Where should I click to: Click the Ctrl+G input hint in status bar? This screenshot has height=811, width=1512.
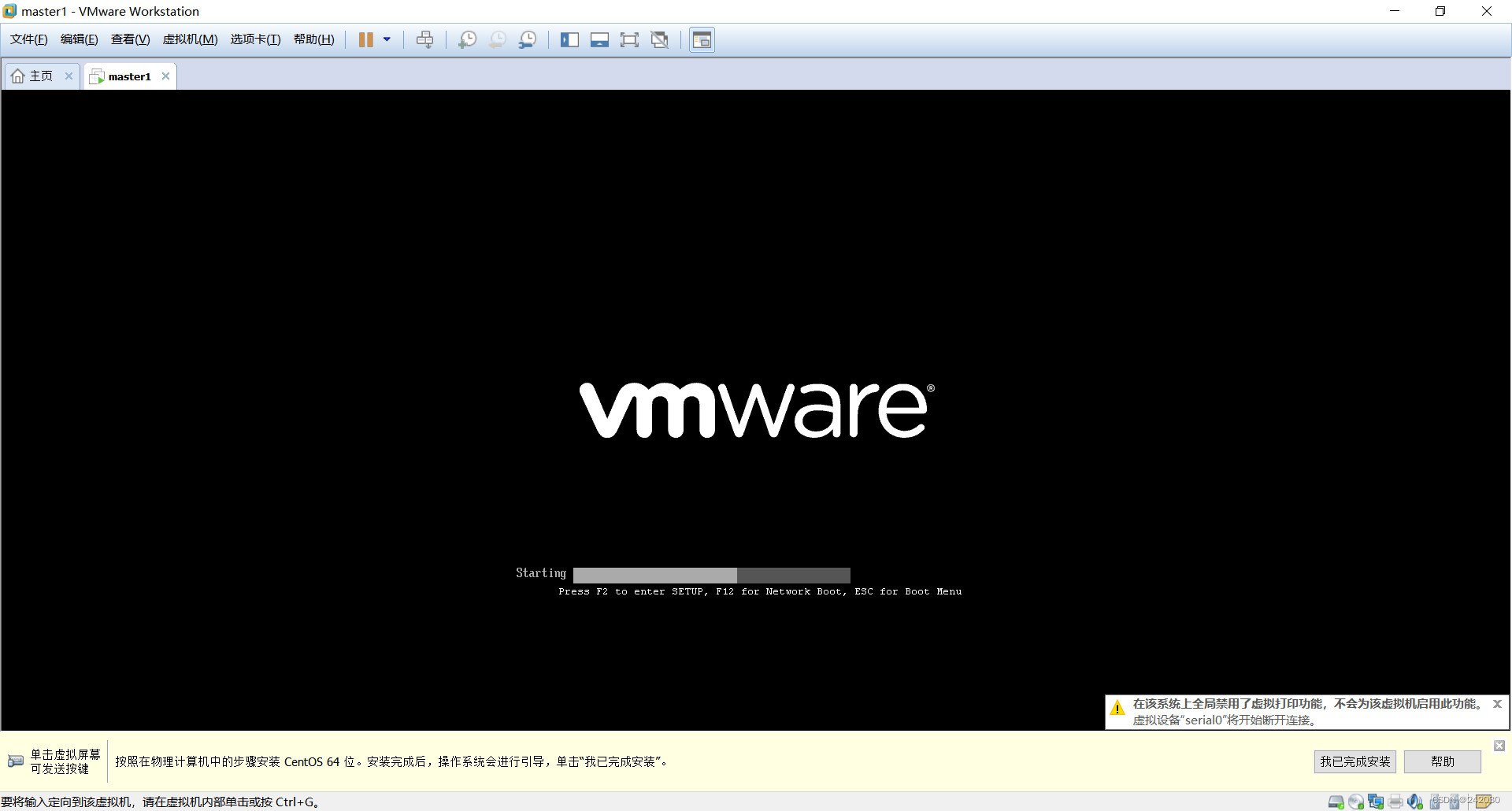click(x=160, y=802)
